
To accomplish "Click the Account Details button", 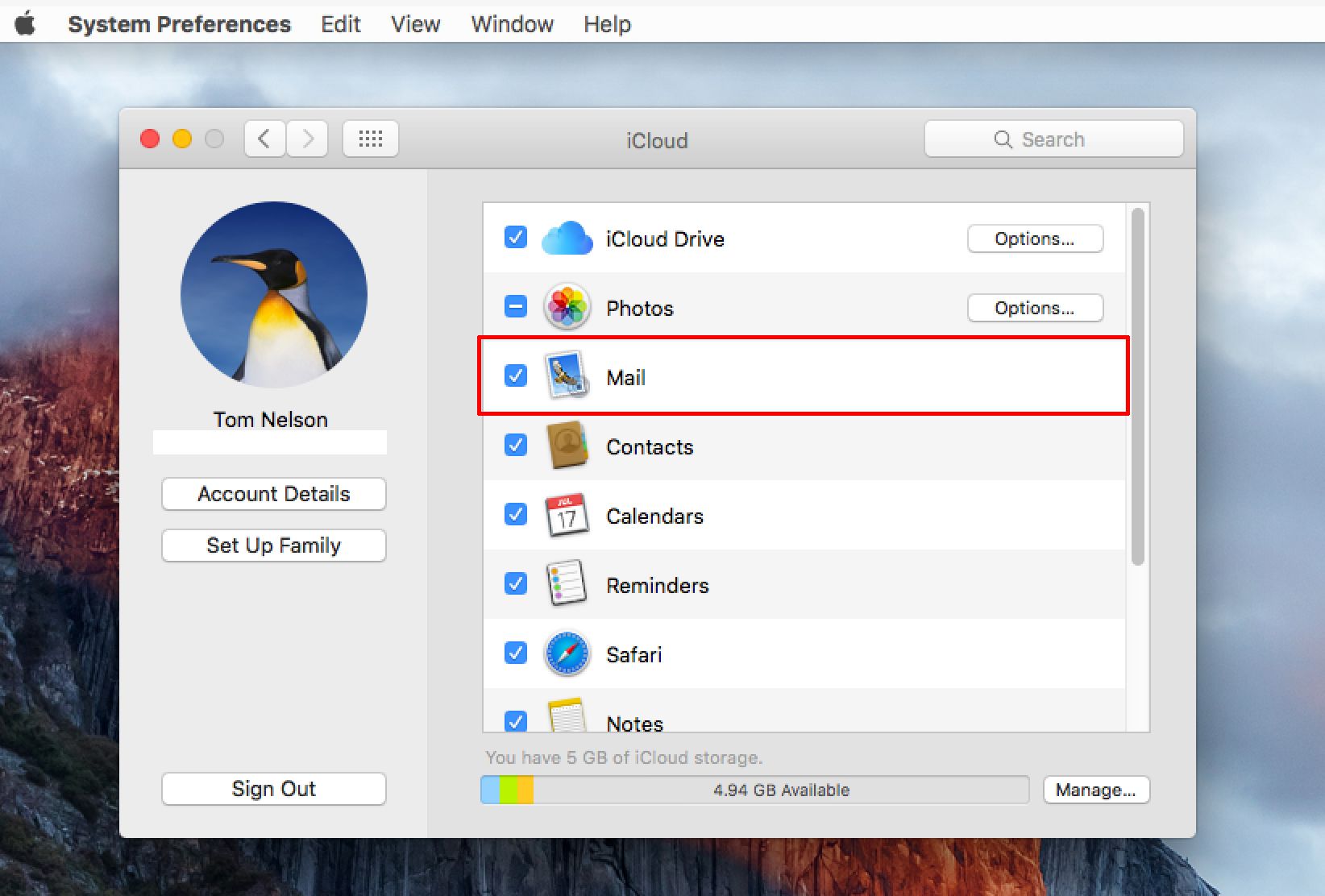I will click(x=273, y=494).
